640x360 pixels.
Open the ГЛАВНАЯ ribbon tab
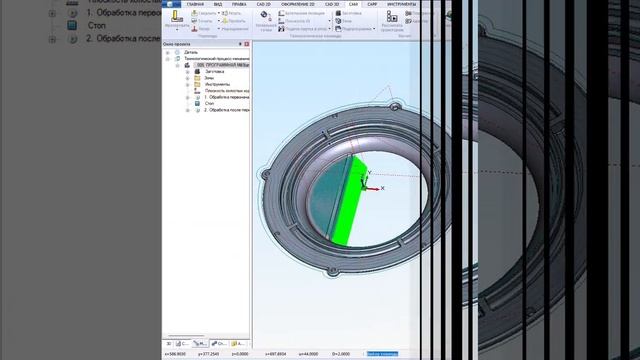click(x=195, y=4)
